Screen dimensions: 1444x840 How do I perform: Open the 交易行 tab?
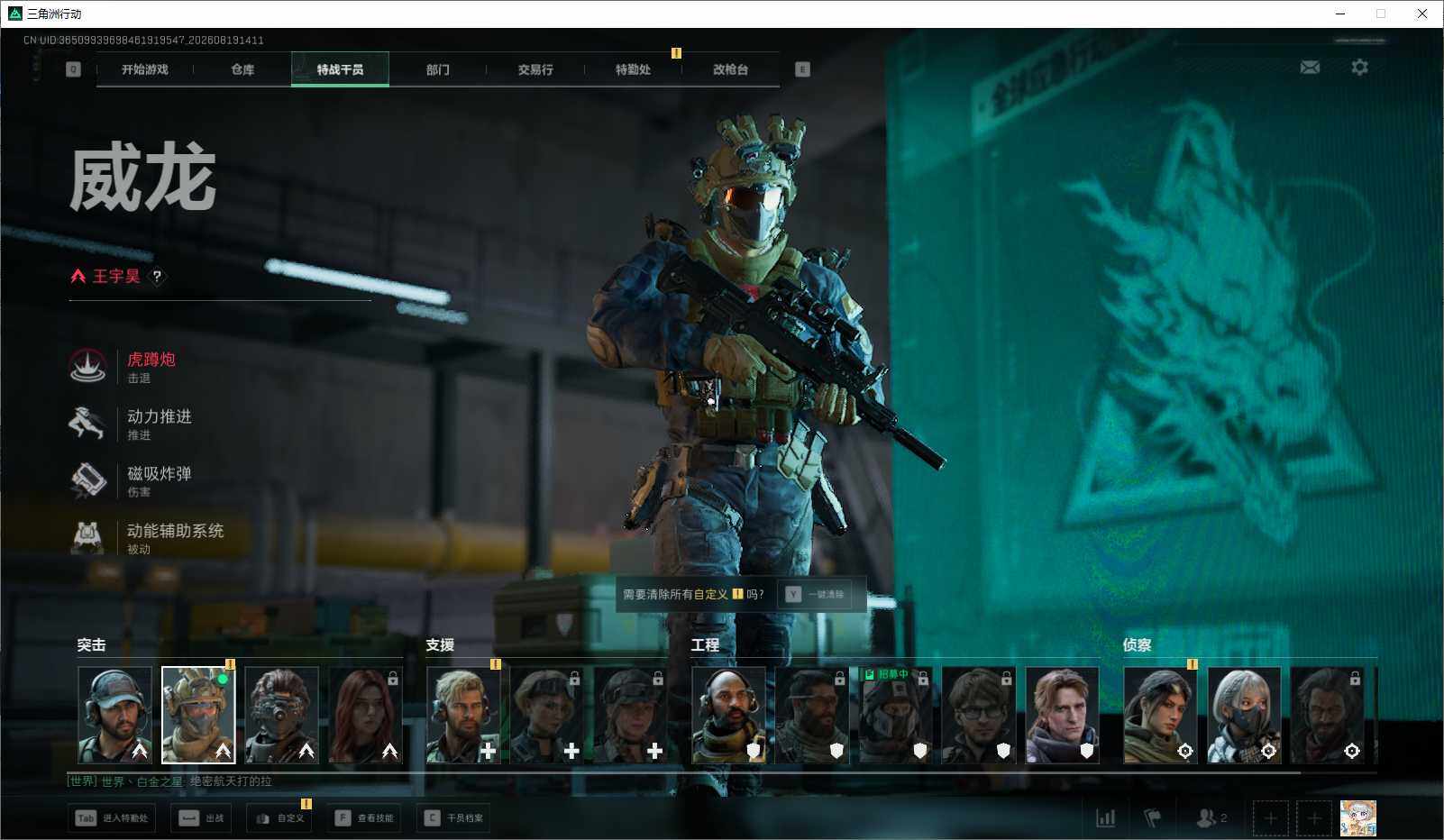click(x=535, y=69)
